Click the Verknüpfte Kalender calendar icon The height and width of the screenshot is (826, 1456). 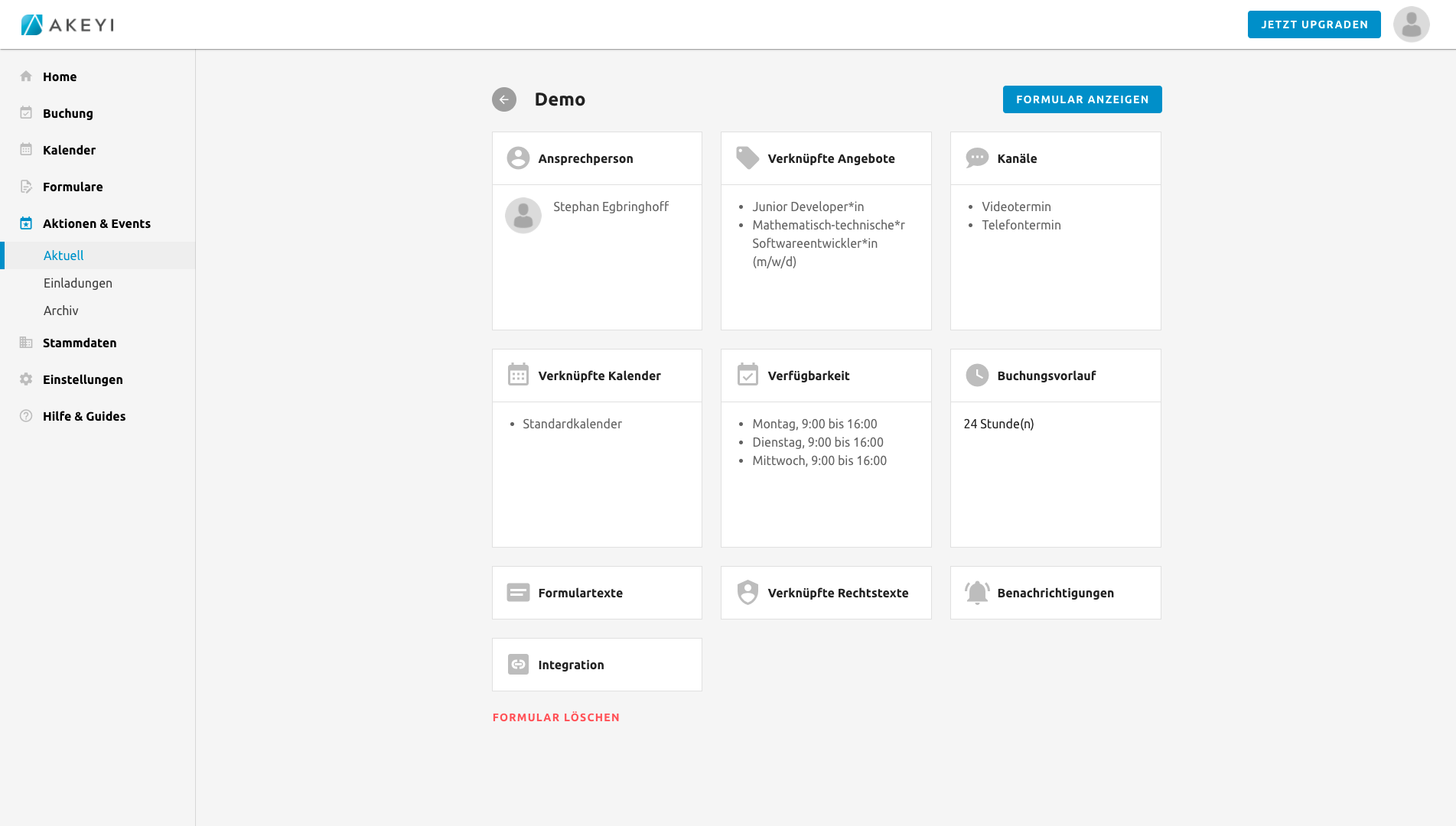click(x=518, y=376)
